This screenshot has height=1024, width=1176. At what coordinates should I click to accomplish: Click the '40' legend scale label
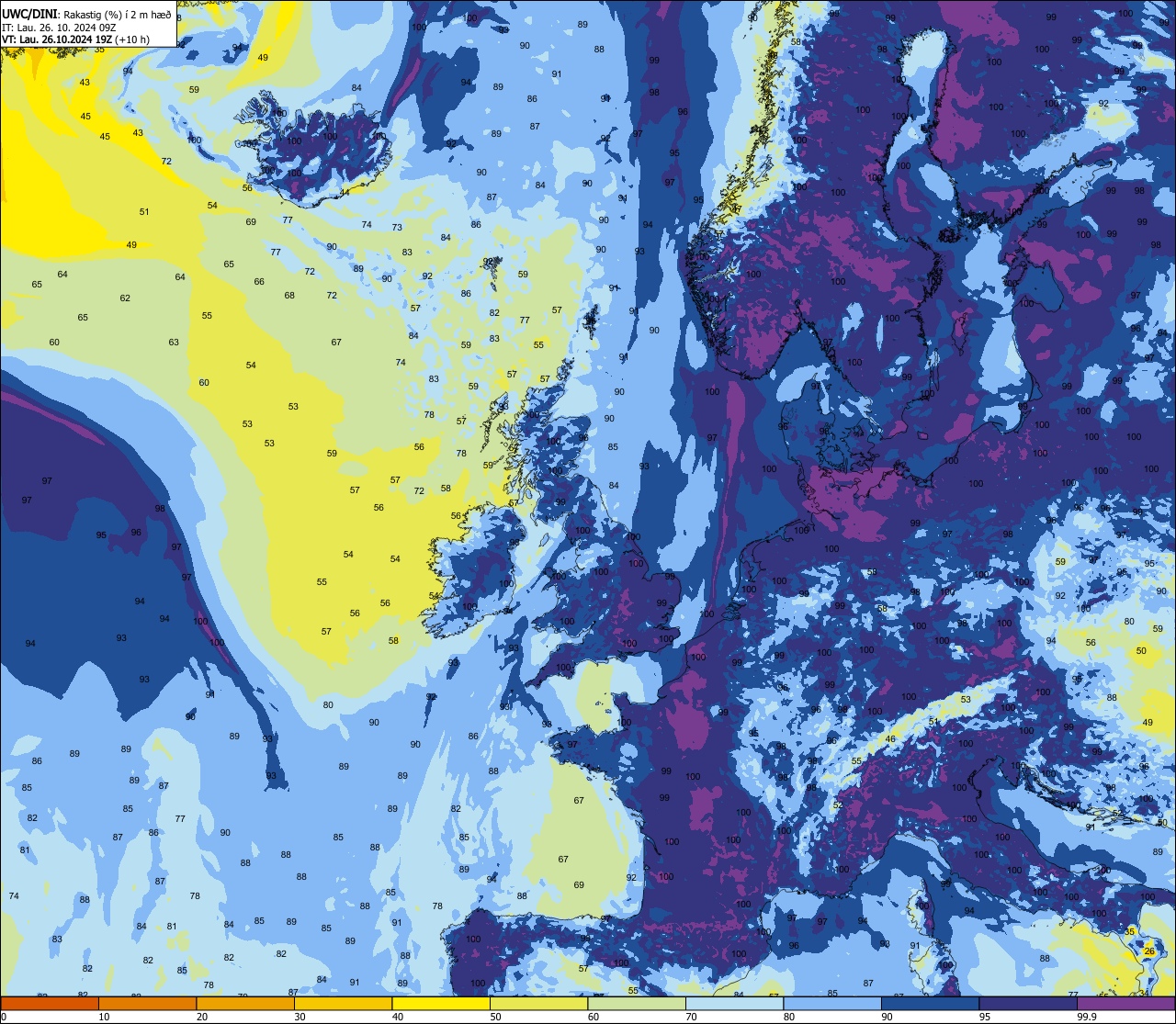pyautogui.click(x=398, y=1017)
